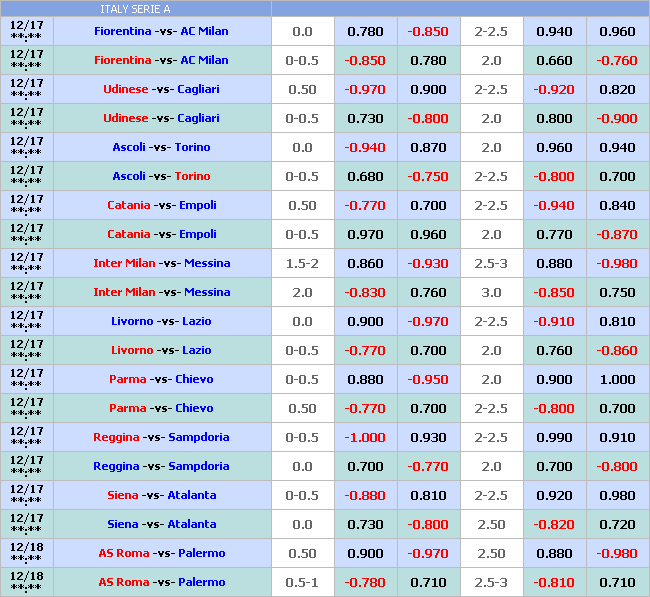This screenshot has height=597, width=650.
Task: Select the 0.5-1 handicap for AS Roma vs Palermo
Action: tap(302, 583)
